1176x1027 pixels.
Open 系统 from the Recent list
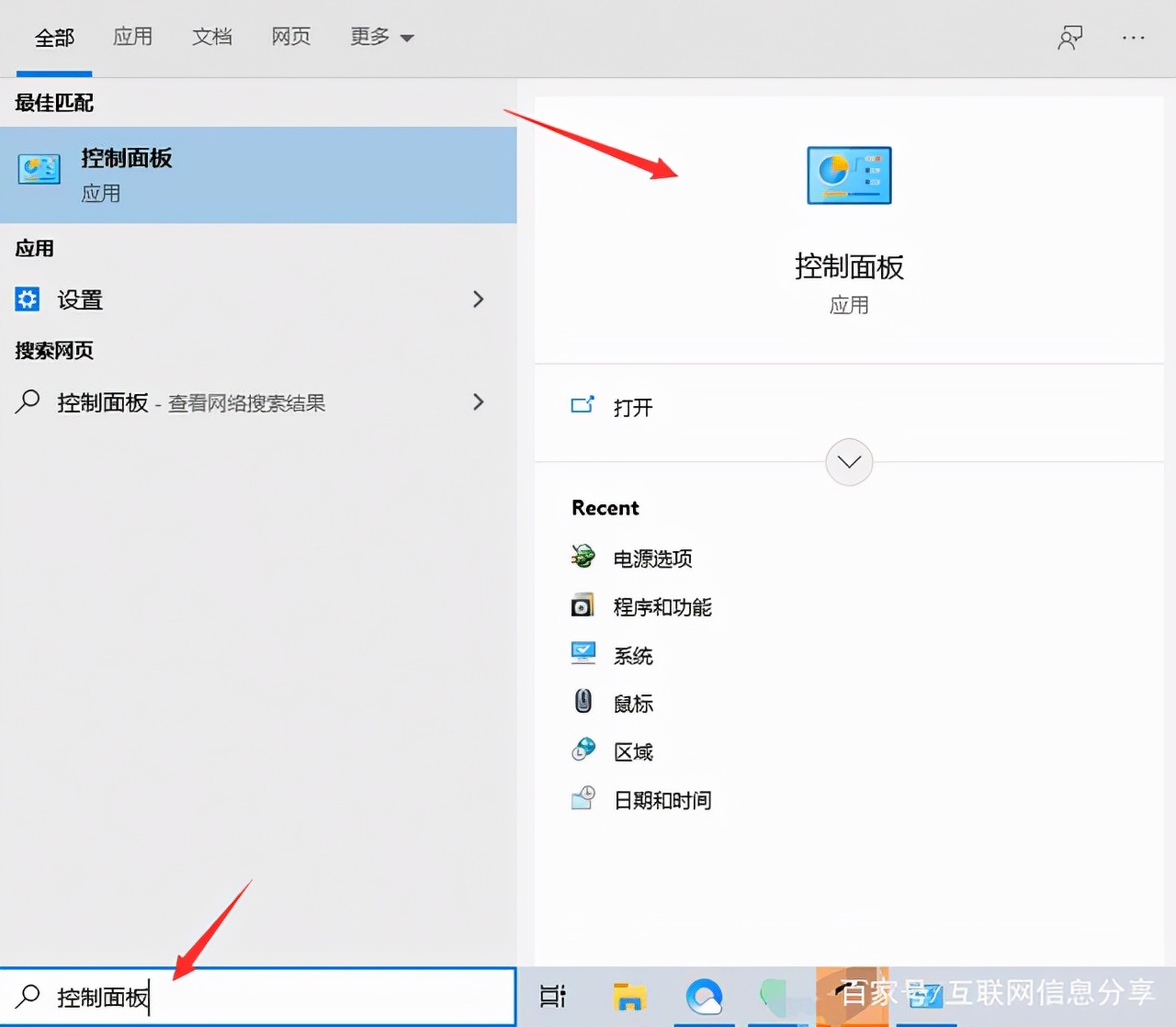[x=633, y=655]
